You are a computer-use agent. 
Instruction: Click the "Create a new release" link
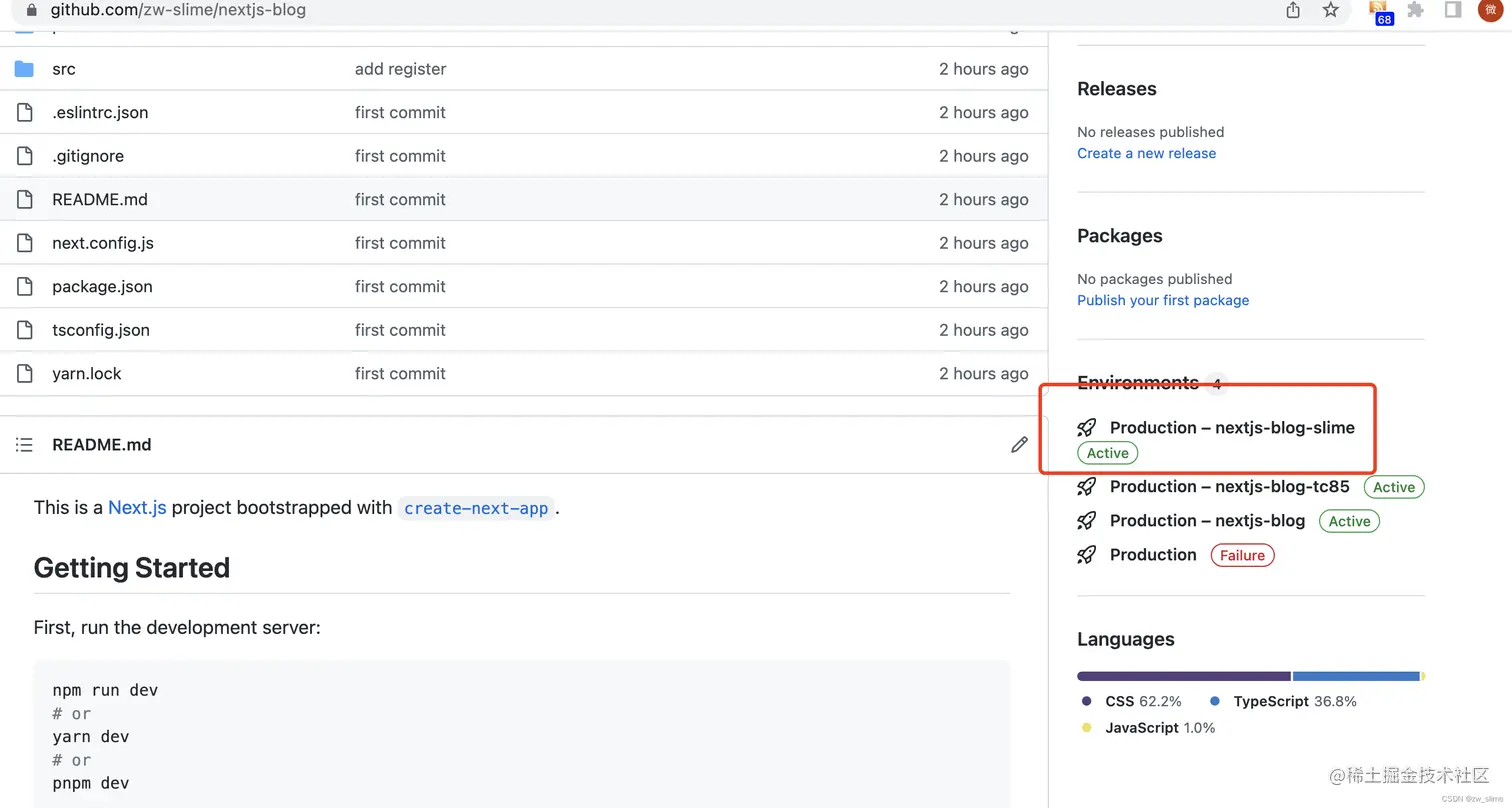point(1146,153)
